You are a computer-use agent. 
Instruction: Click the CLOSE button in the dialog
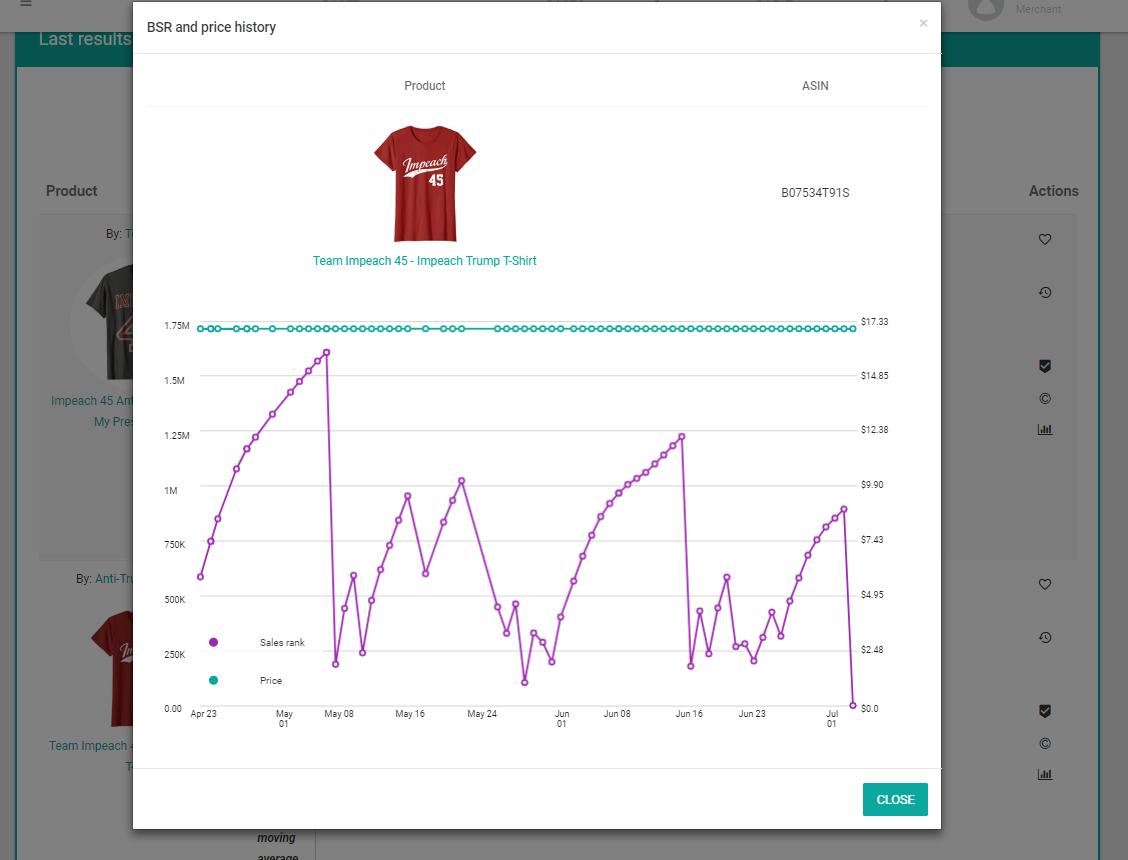895,800
